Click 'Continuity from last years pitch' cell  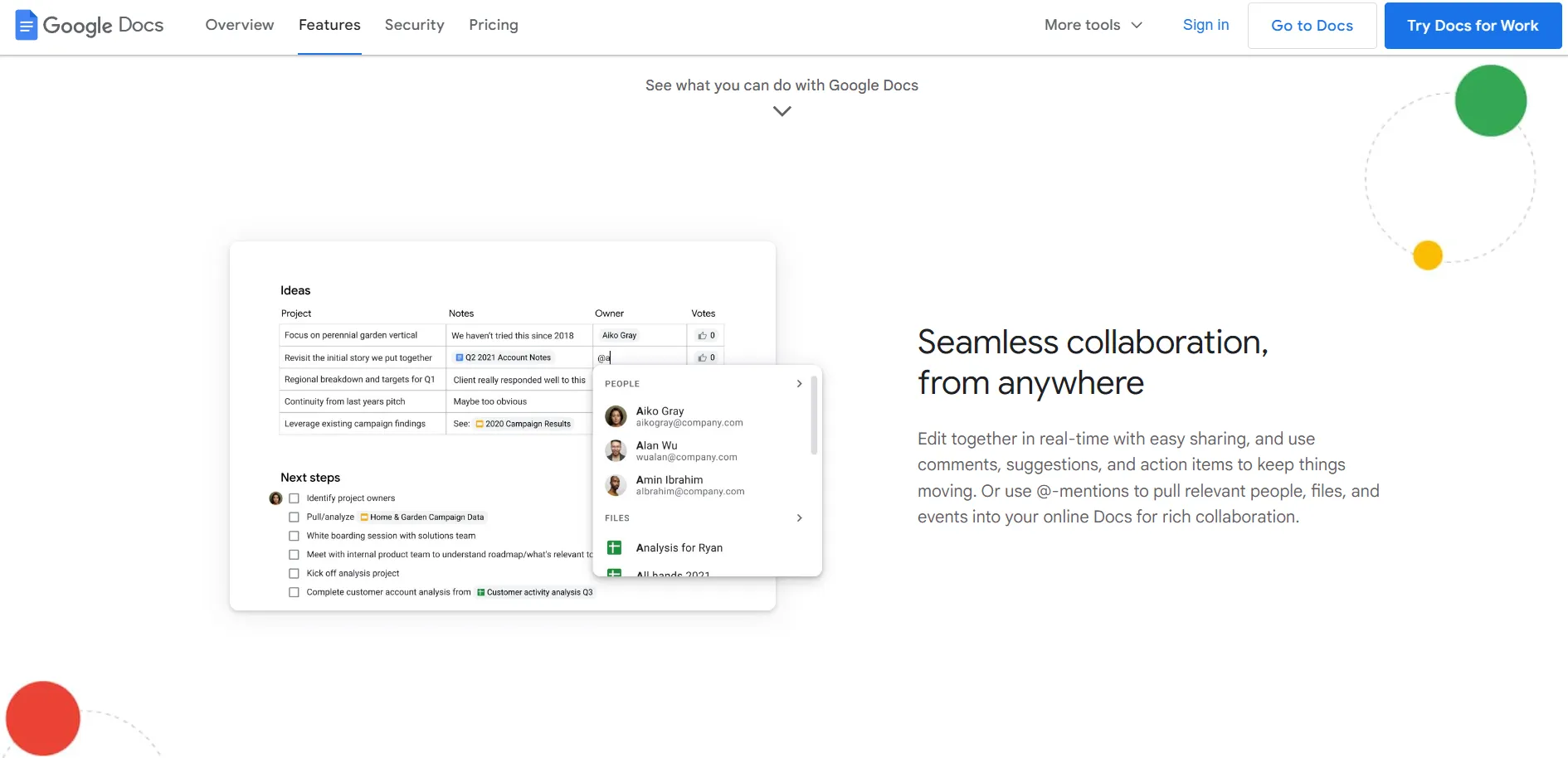pos(363,401)
